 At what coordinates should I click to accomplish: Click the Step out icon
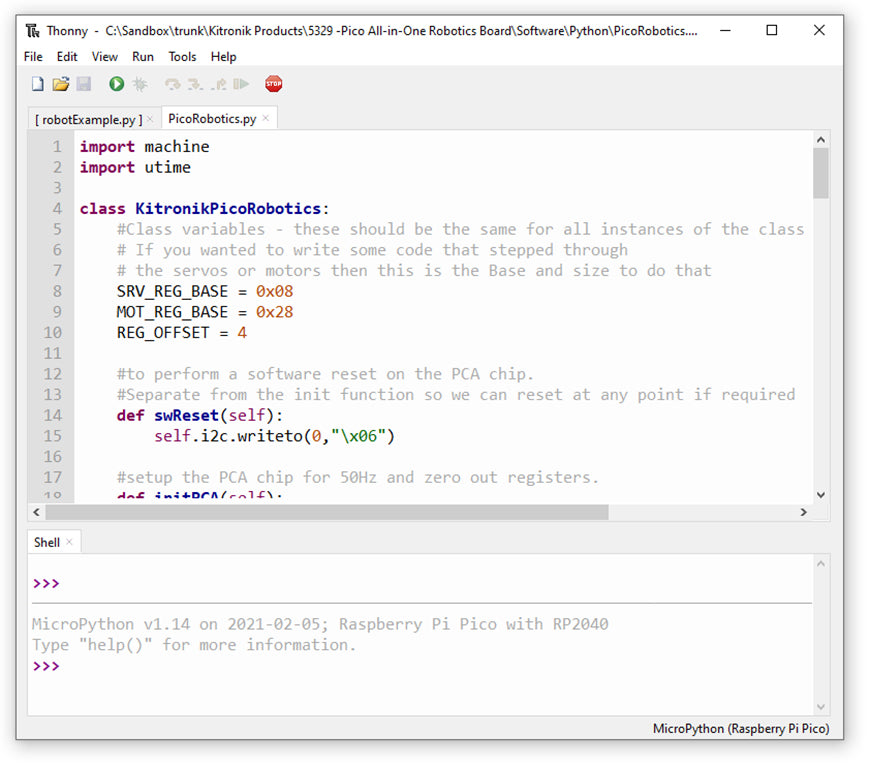pos(218,85)
